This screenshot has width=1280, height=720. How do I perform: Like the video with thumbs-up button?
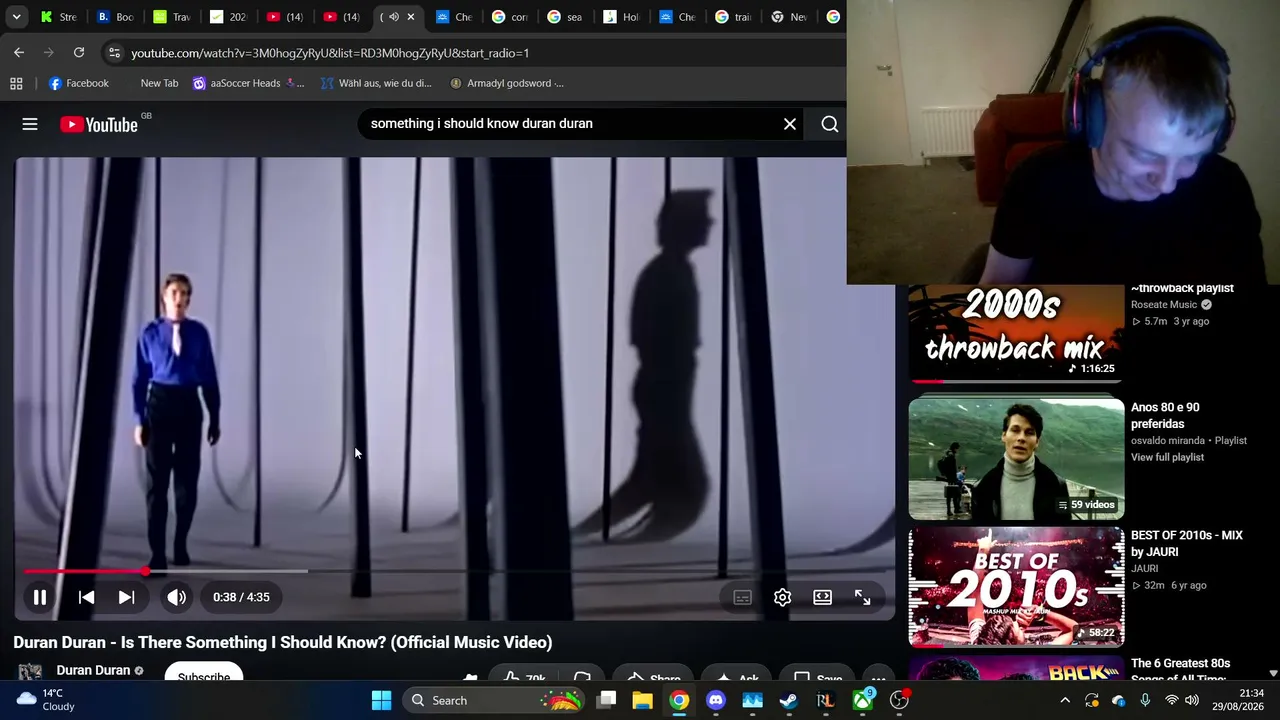pos(524,677)
